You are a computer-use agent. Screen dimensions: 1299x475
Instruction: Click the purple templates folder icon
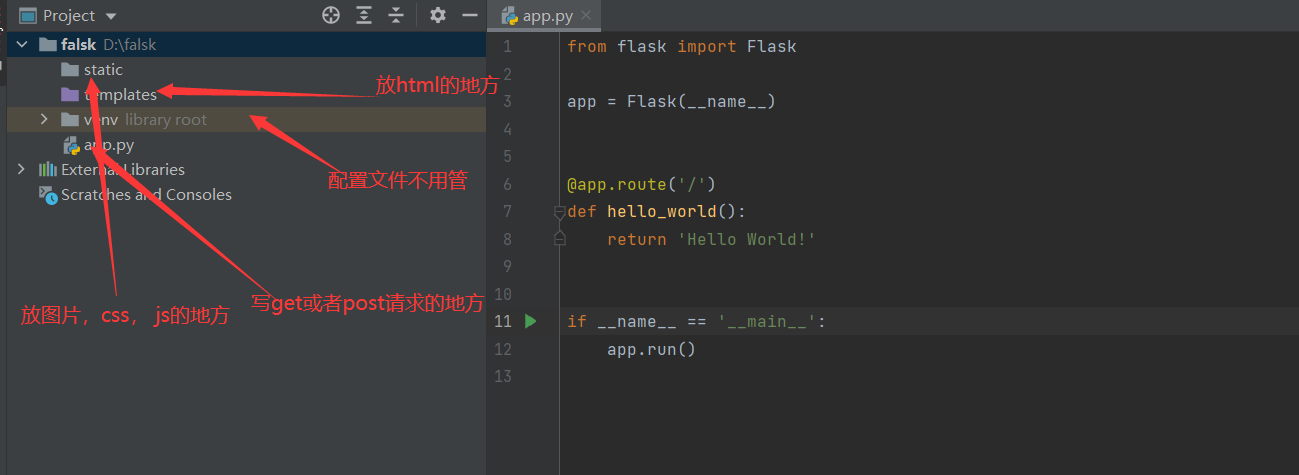[70, 95]
